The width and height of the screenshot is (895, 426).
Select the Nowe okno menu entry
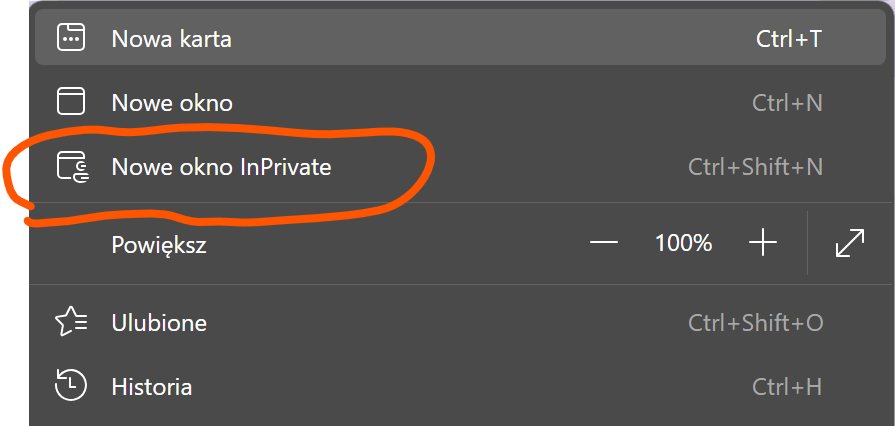click(172, 102)
